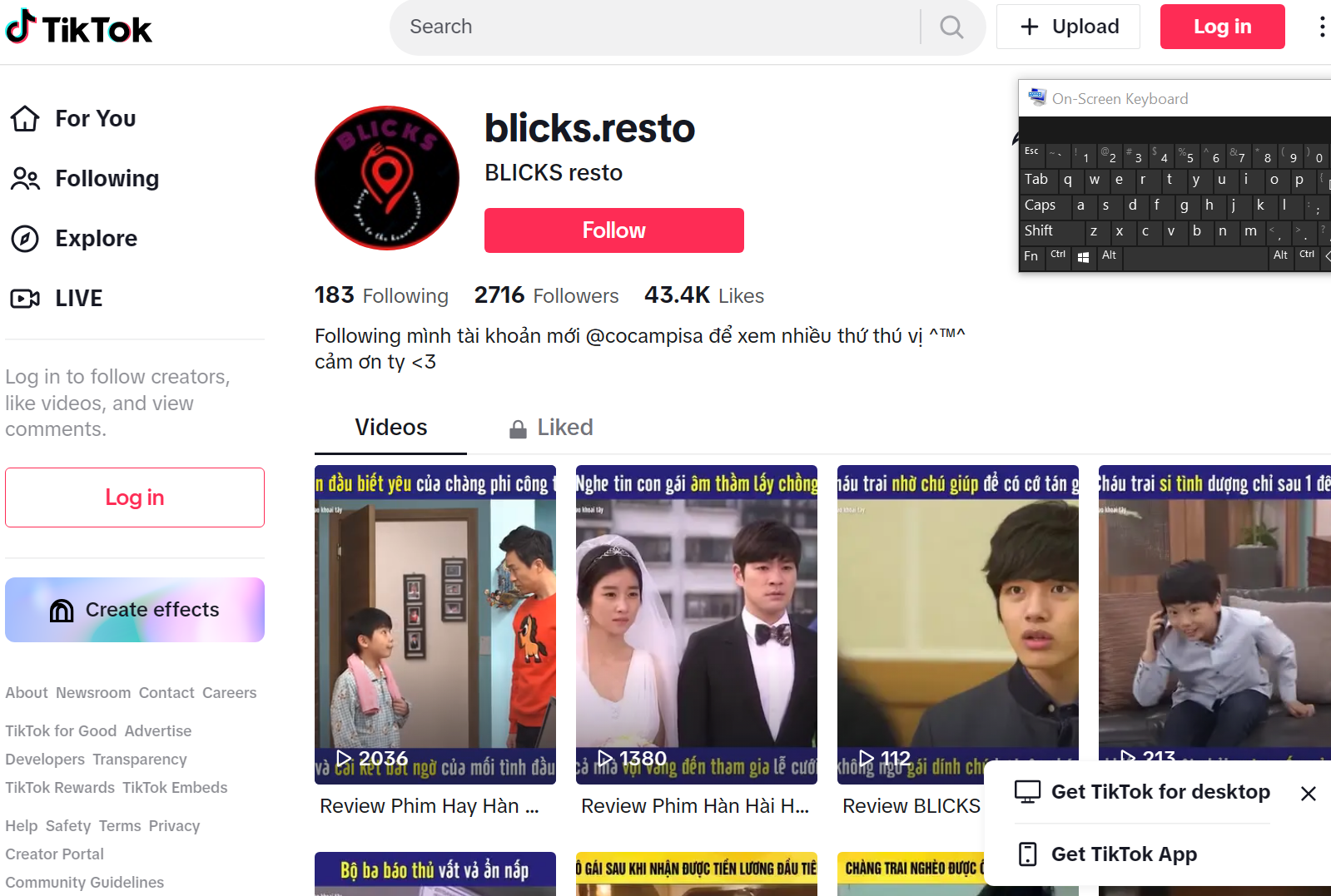Click the red Log in button in header
1331x896 pixels.
point(1221,27)
